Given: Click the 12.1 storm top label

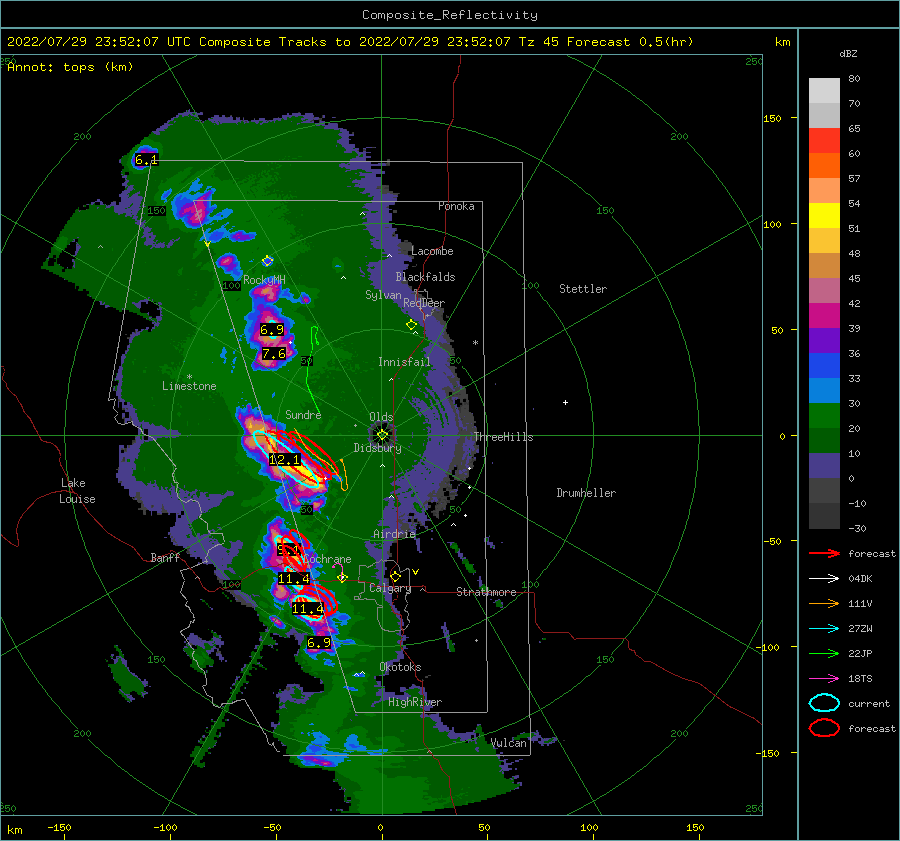Looking at the screenshot, I should [x=285, y=460].
